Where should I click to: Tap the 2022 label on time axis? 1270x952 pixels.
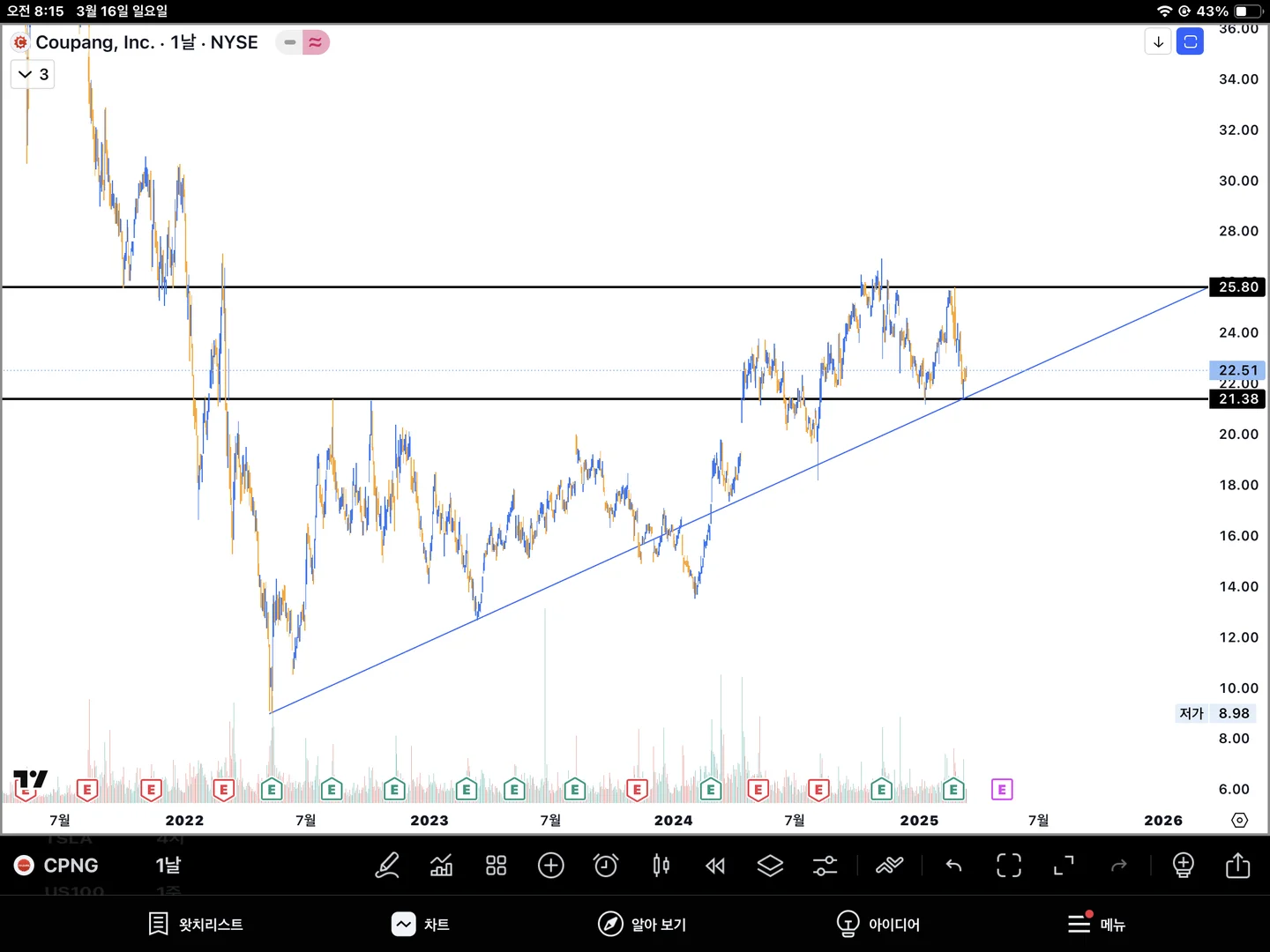click(x=184, y=821)
